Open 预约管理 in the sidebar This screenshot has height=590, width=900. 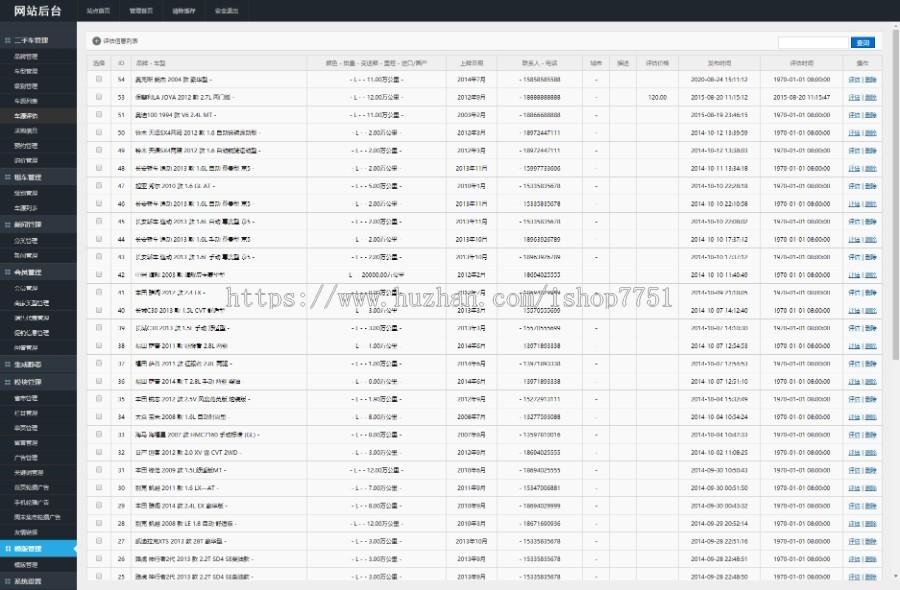tap(26, 146)
